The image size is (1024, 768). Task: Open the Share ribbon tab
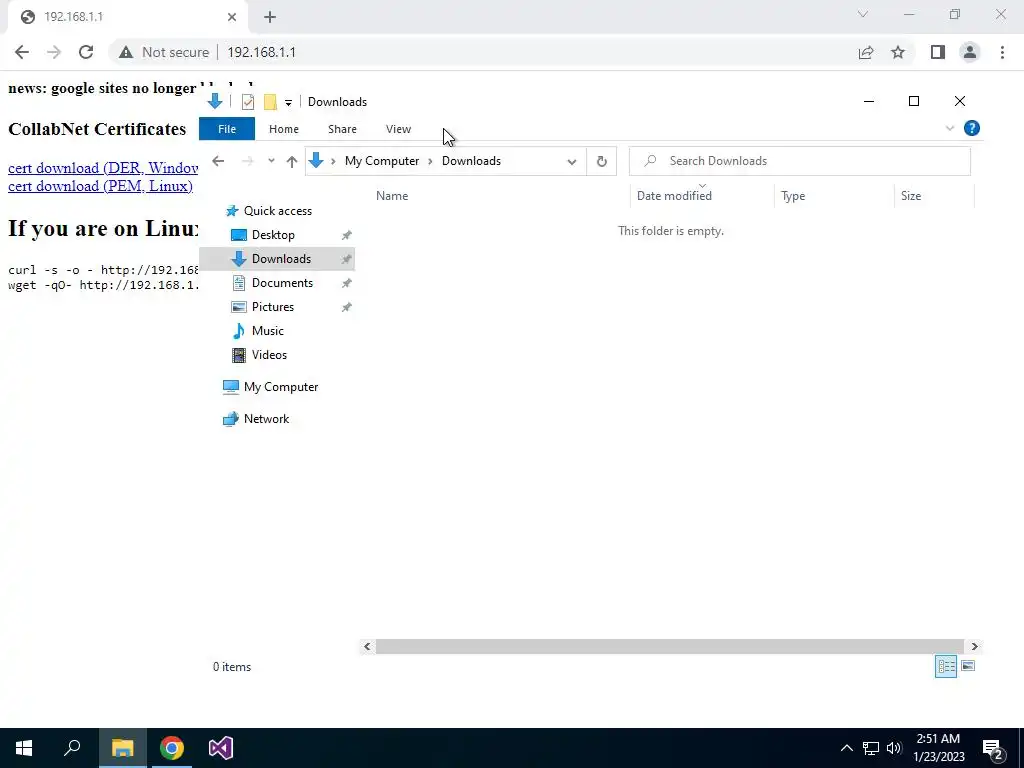coord(342,129)
